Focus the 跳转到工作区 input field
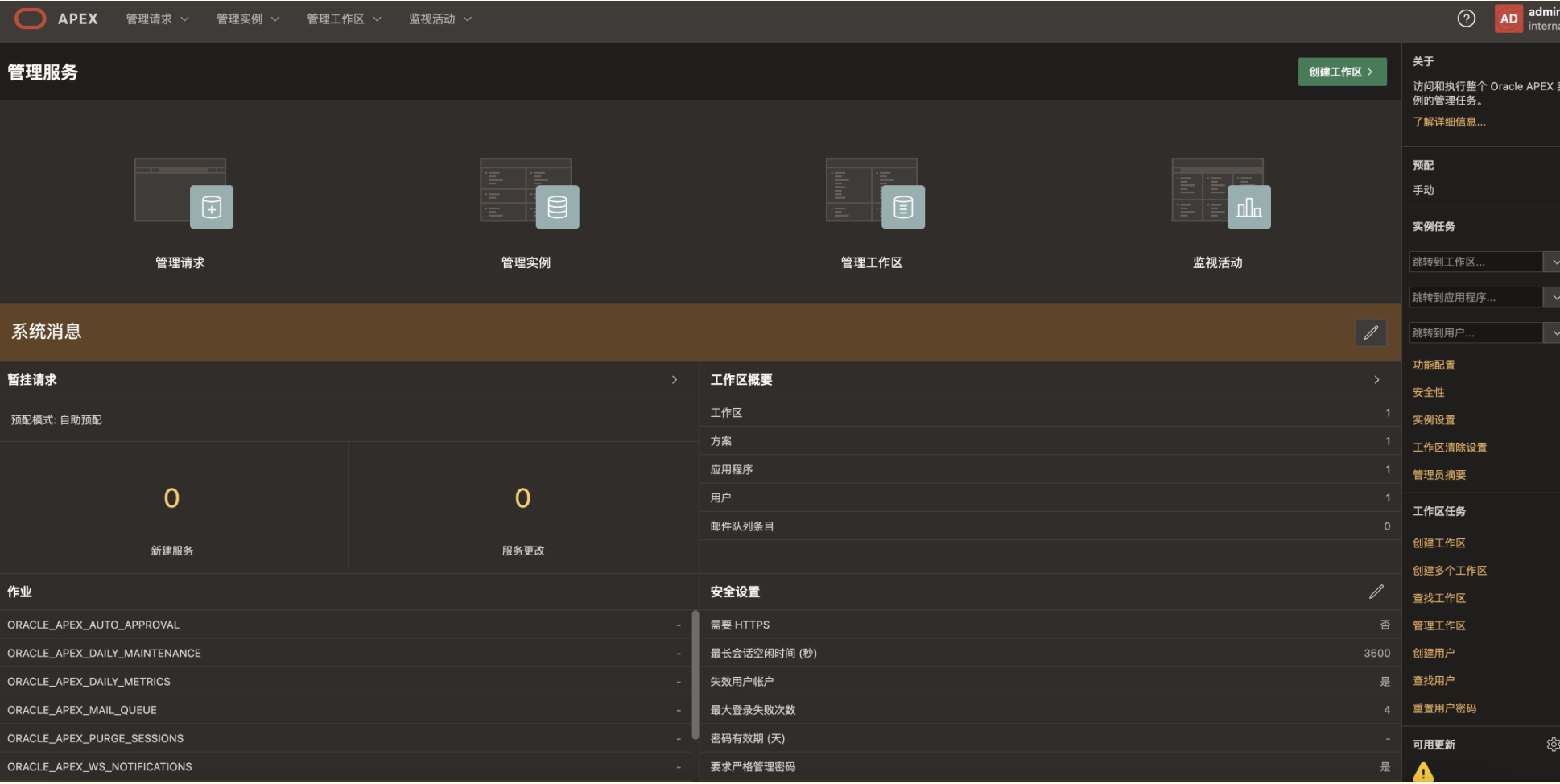This screenshot has height=784, width=1560. coord(1475,262)
